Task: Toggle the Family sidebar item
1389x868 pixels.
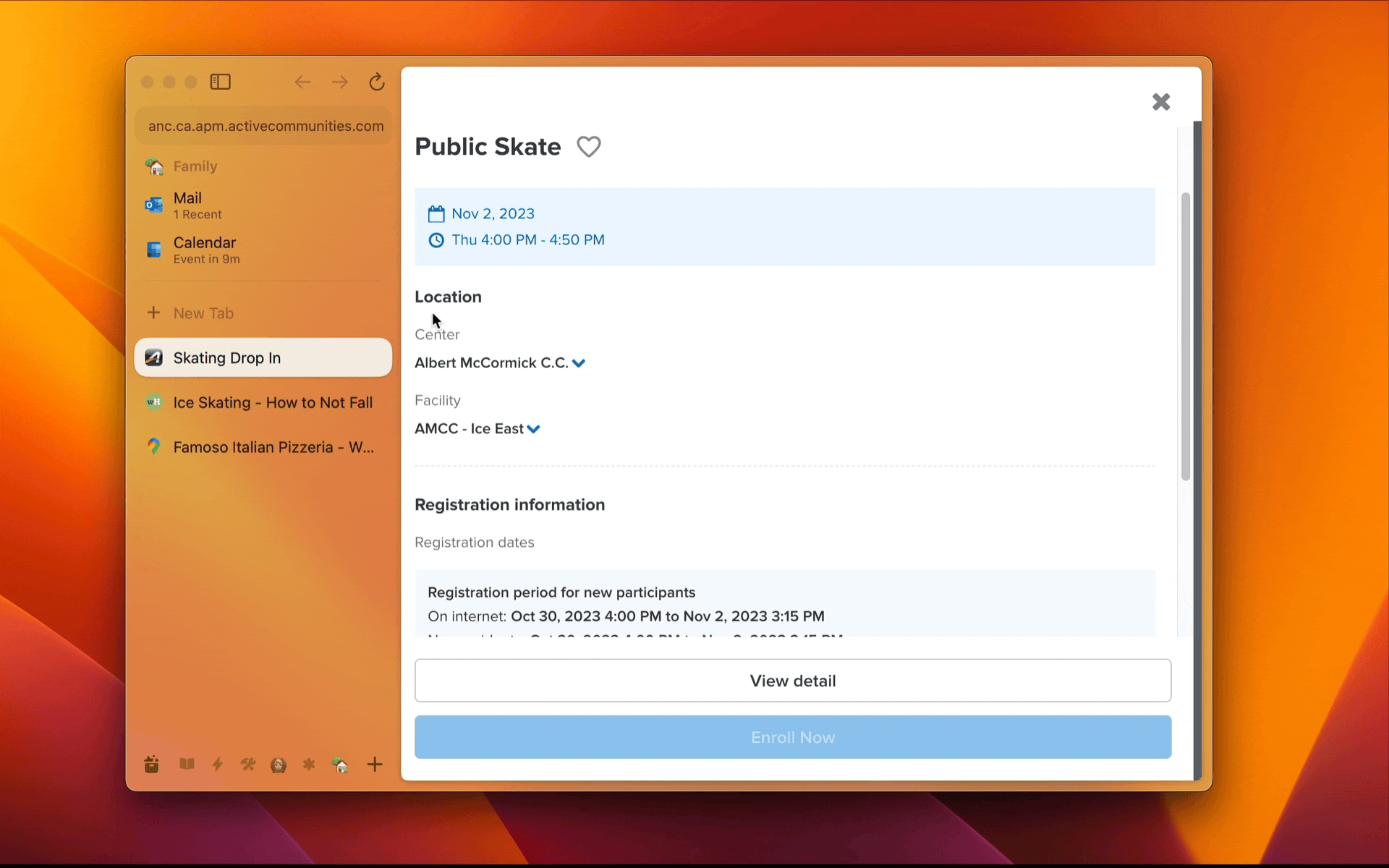Action: pos(195,165)
